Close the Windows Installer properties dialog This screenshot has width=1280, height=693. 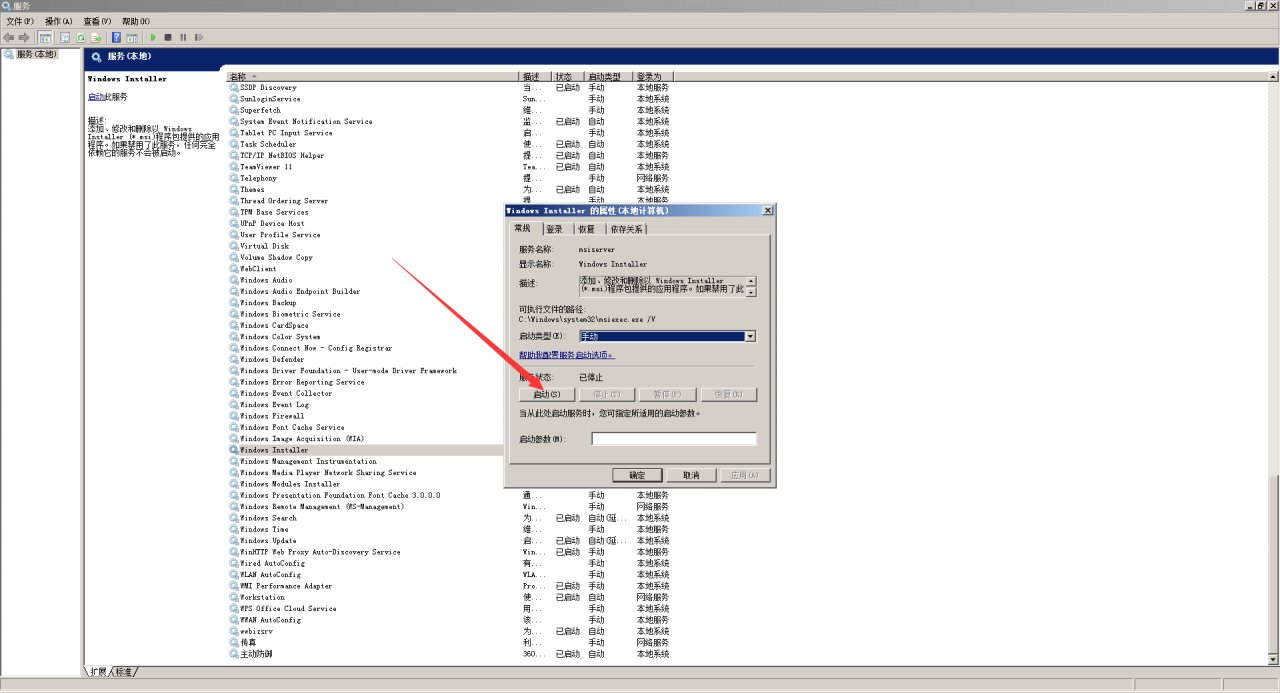[x=767, y=211]
